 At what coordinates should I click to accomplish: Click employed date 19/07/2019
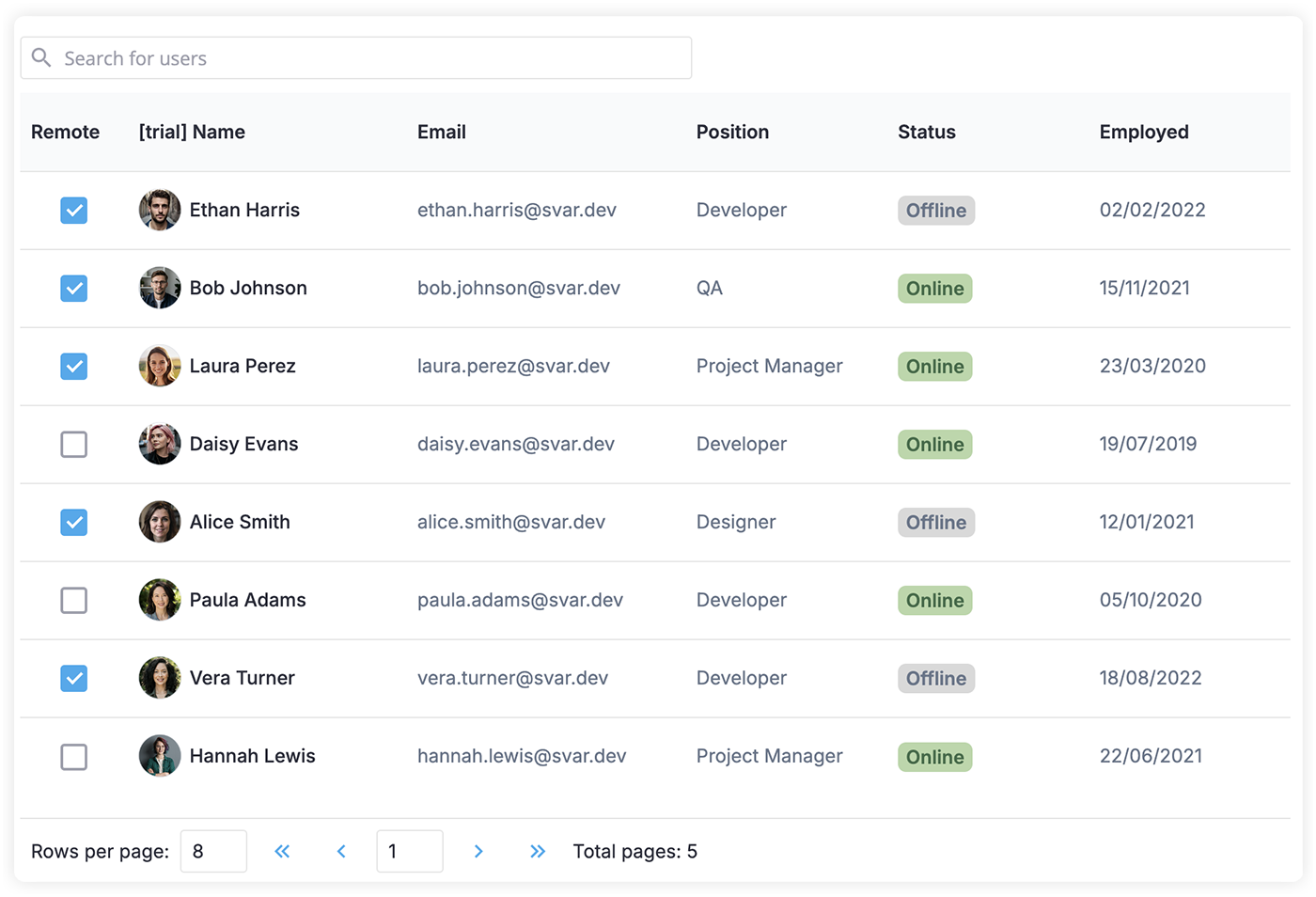pos(1148,444)
